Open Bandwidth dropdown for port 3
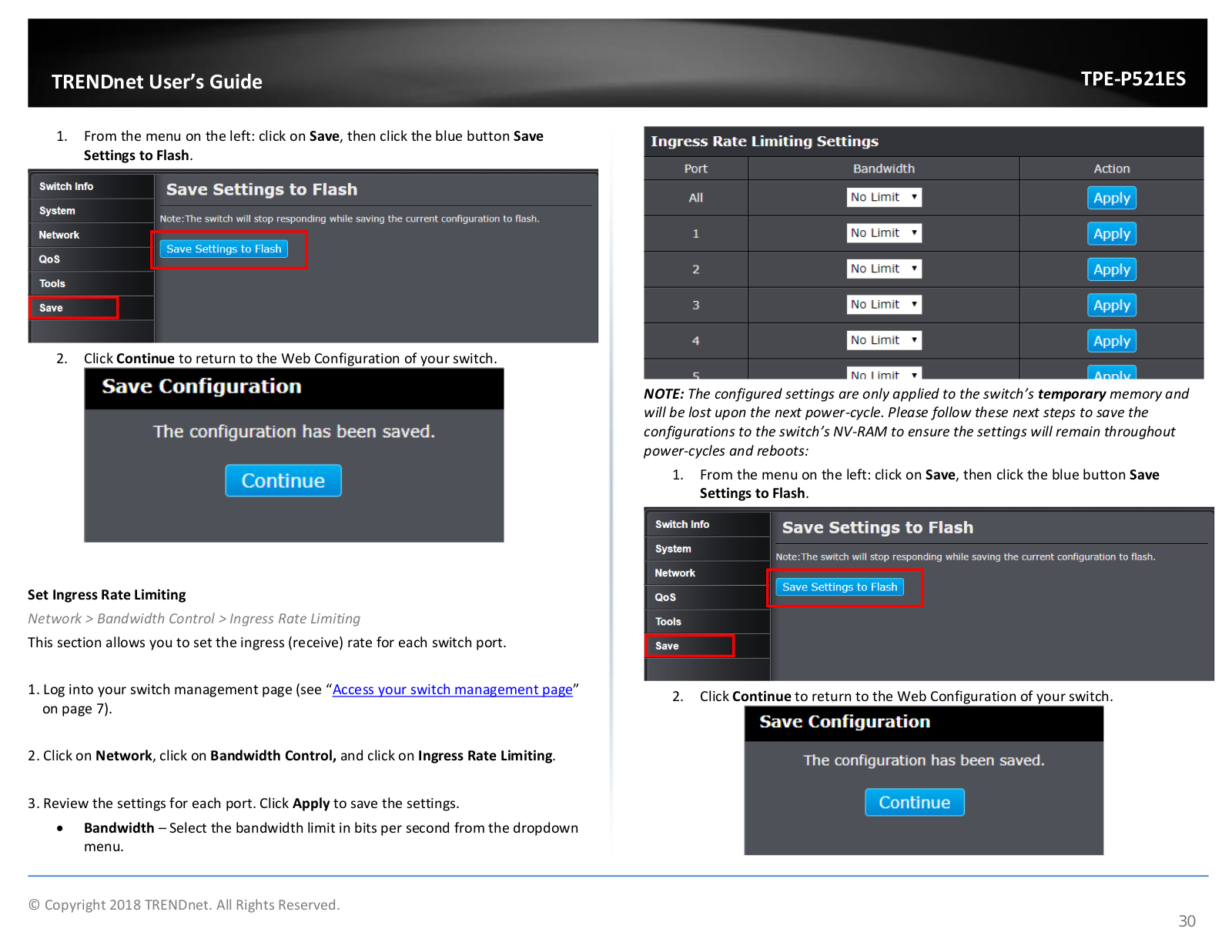This screenshot has height=952, width=1232. coord(884,305)
